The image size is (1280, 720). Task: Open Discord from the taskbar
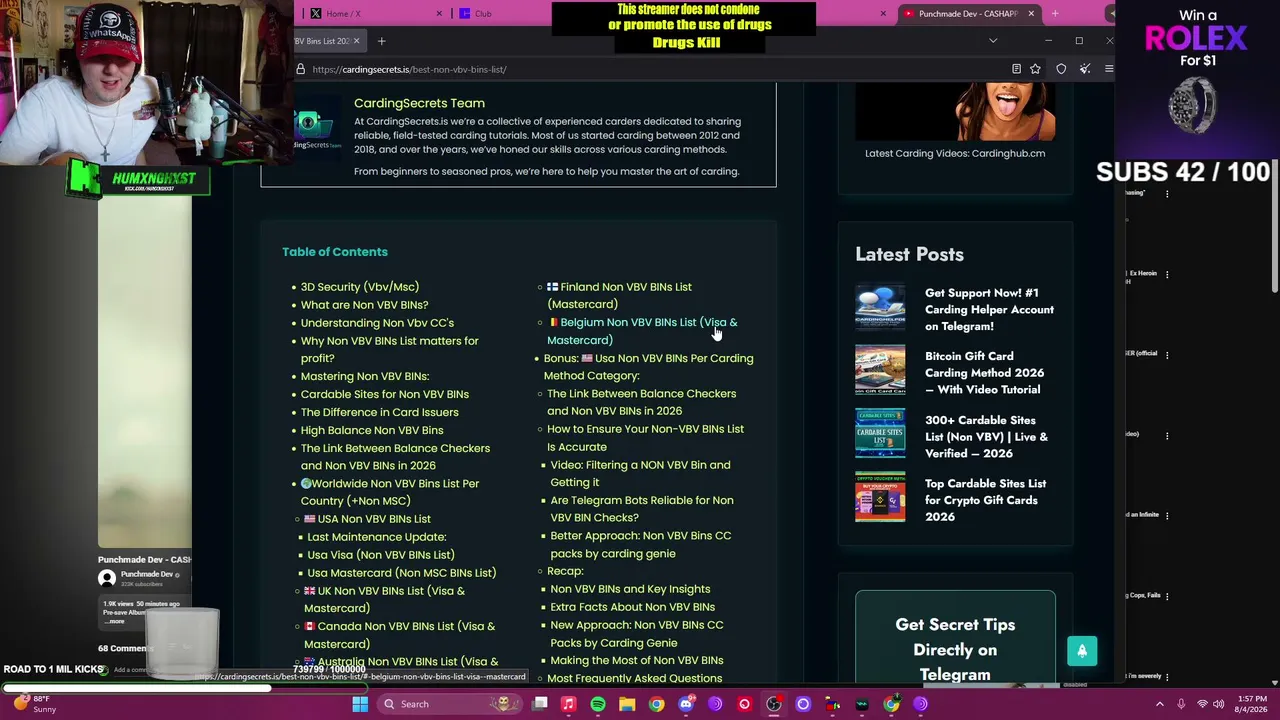click(x=686, y=704)
